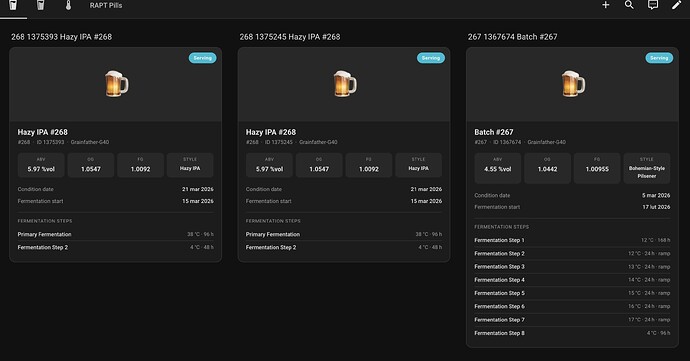Viewport: 690px width, 361px height.
Task: Click '21 mar 2026' in card ID 1375393
Action: point(198,189)
